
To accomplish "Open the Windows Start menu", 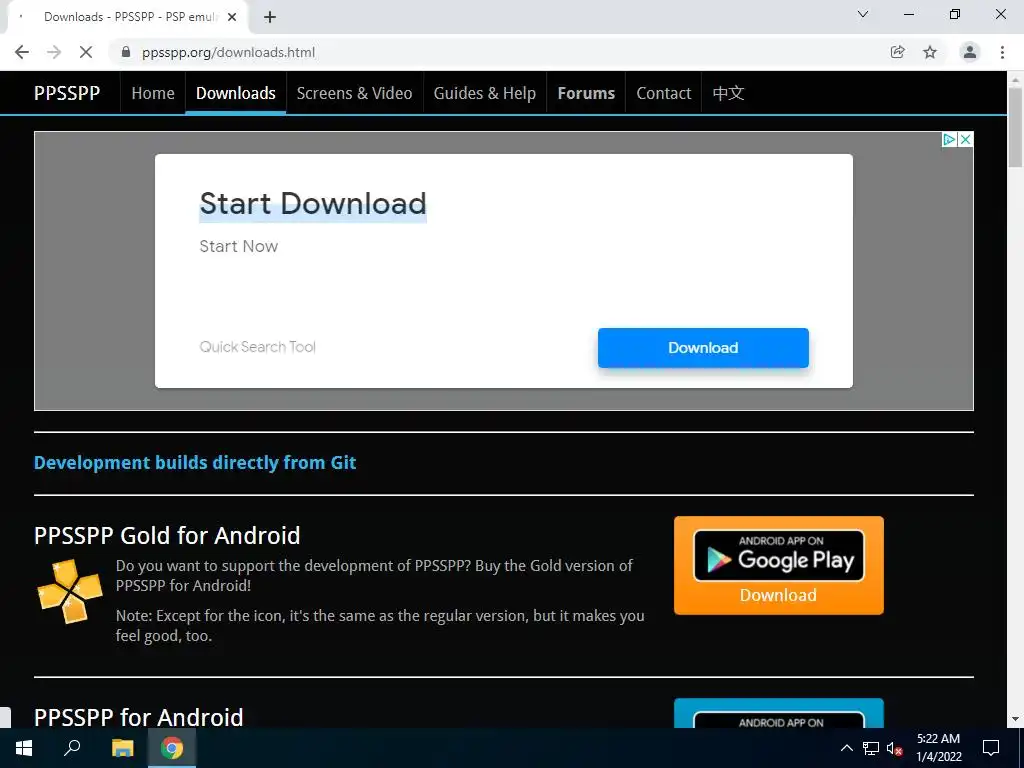I will (24, 748).
